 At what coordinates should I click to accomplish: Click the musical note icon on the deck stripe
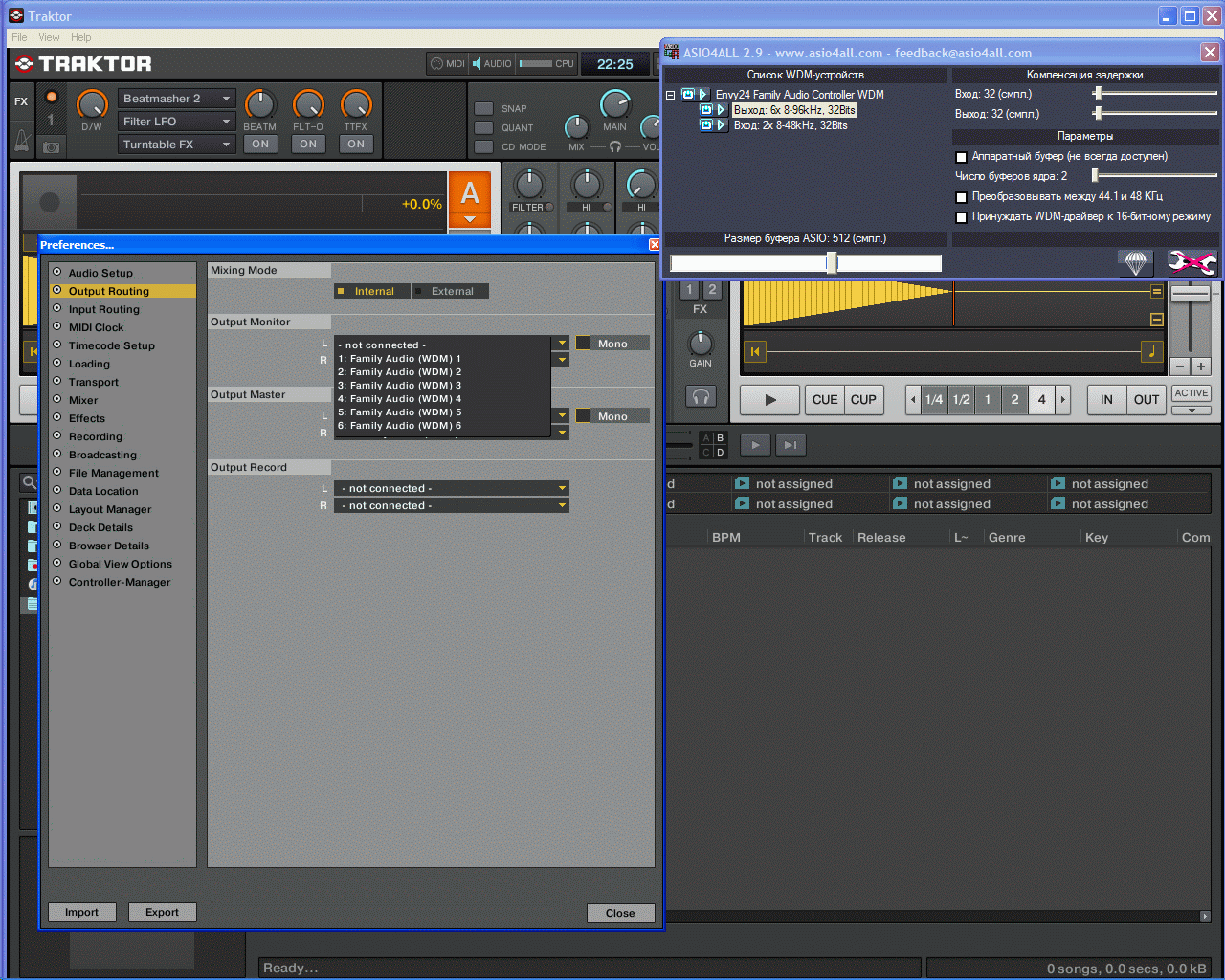(1152, 351)
